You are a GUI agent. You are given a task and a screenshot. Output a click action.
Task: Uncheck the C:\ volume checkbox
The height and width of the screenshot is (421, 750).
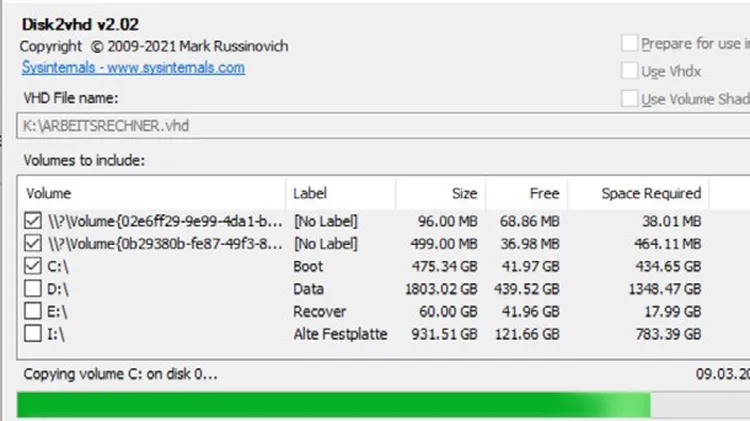pos(33,267)
